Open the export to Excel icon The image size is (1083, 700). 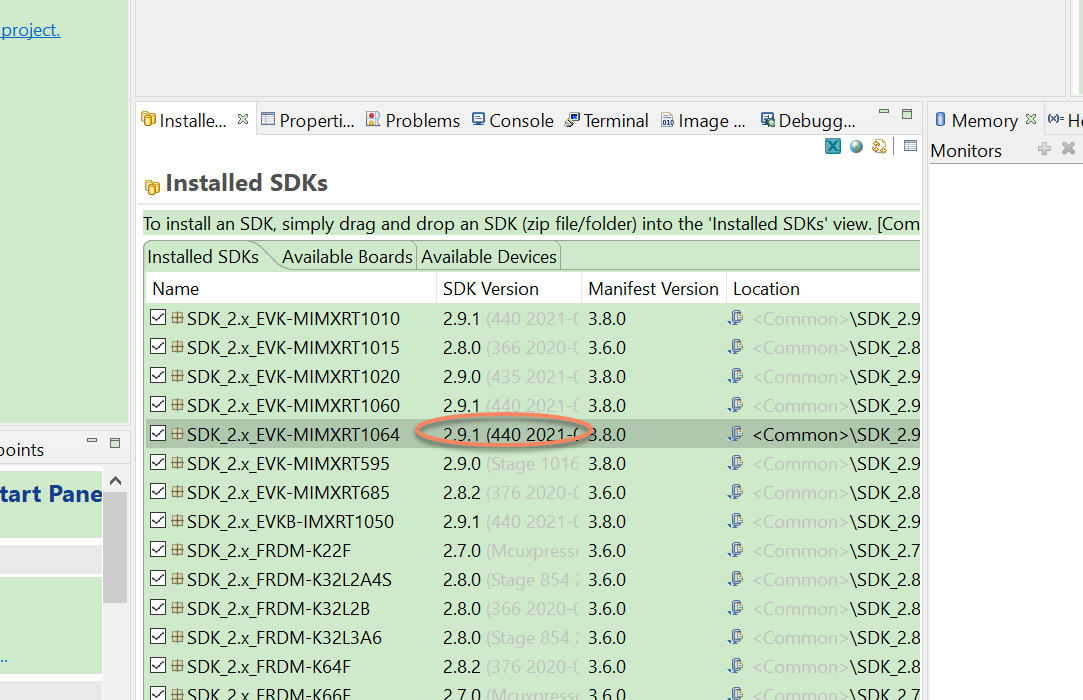pyautogui.click(x=833, y=146)
